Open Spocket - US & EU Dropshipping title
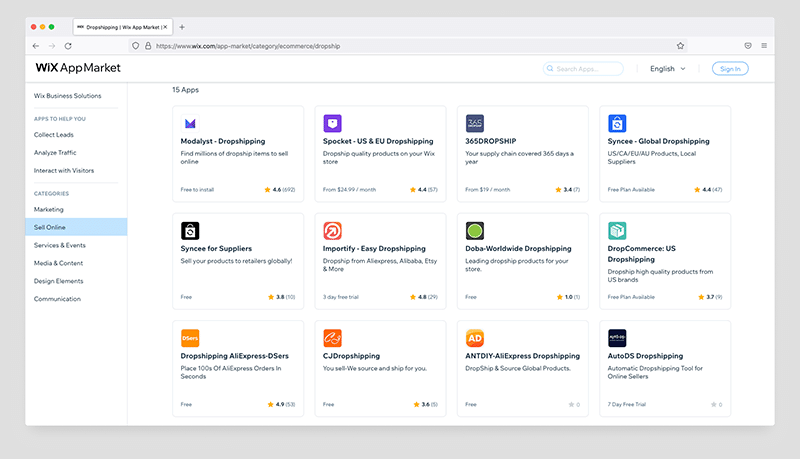 click(378, 141)
